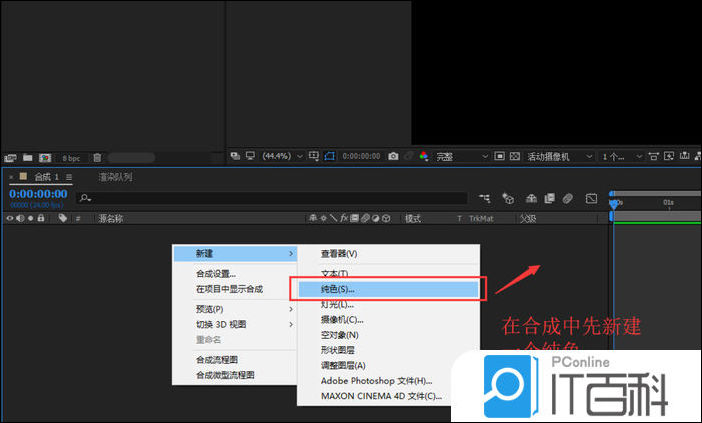Click the new folder icon in project panel
Viewport: 702px width, 423px height.
28,158
